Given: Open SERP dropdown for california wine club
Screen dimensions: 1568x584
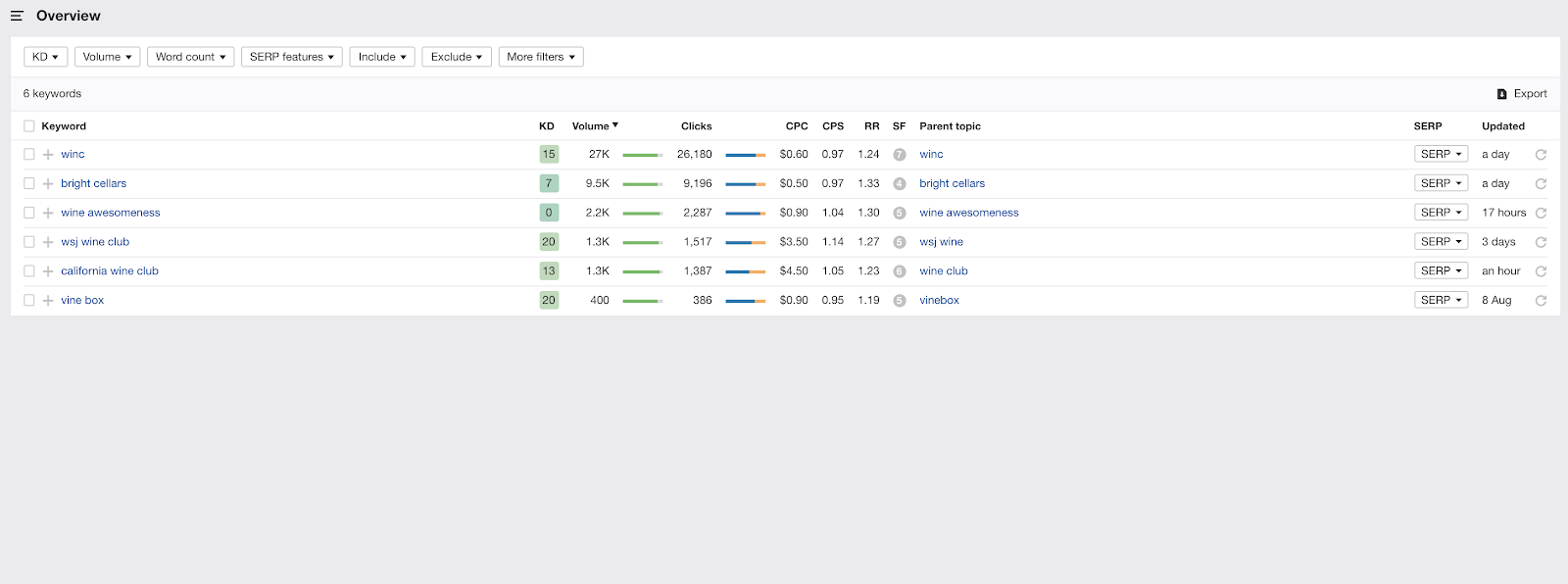Looking at the screenshot, I should pyautogui.click(x=1442, y=271).
